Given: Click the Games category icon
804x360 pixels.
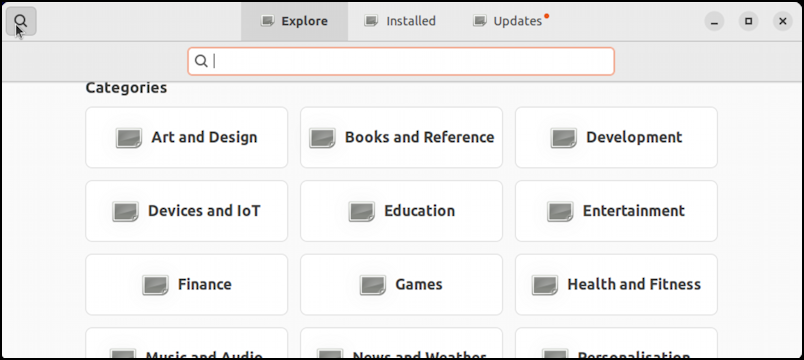Looking at the screenshot, I should [x=373, y=285].
